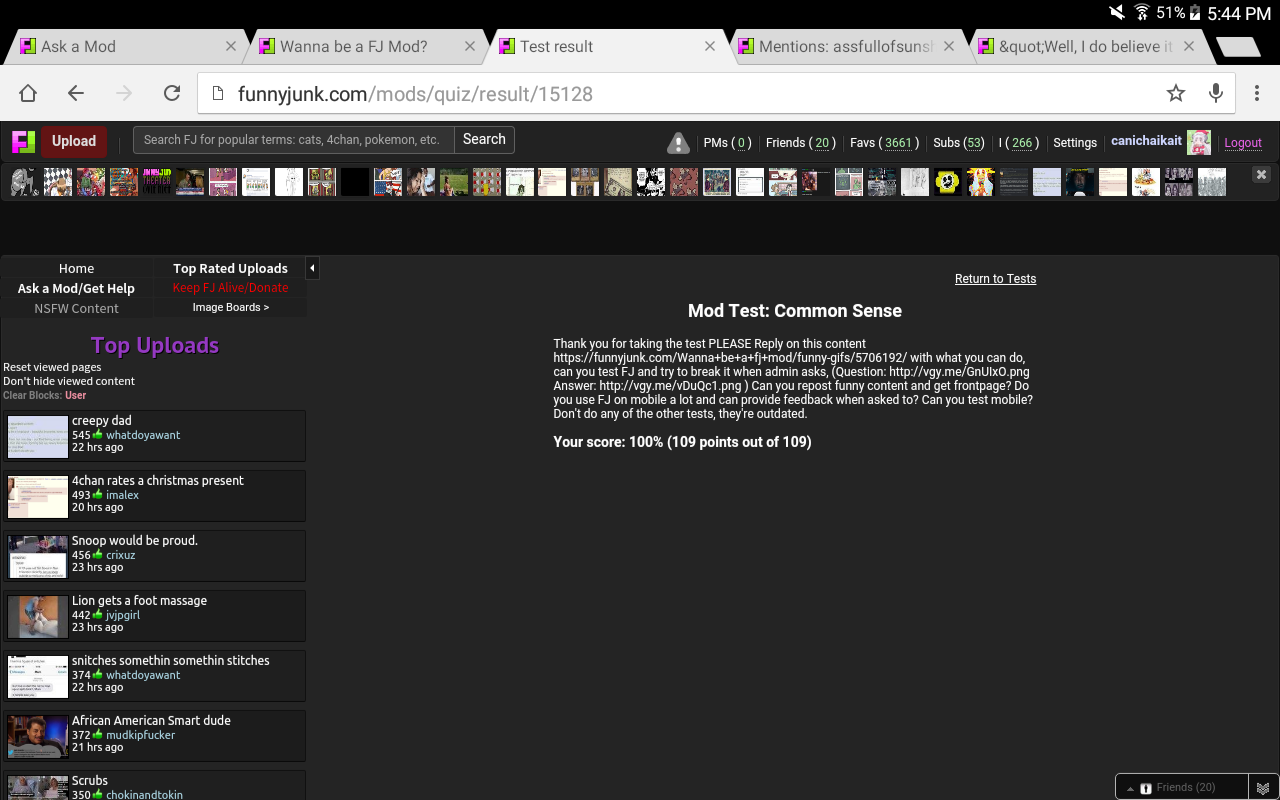The height and width of the screenshot is (800, 1280).
Task: Click the double-chevron chat bar icon
Action: coord(1263,788)
